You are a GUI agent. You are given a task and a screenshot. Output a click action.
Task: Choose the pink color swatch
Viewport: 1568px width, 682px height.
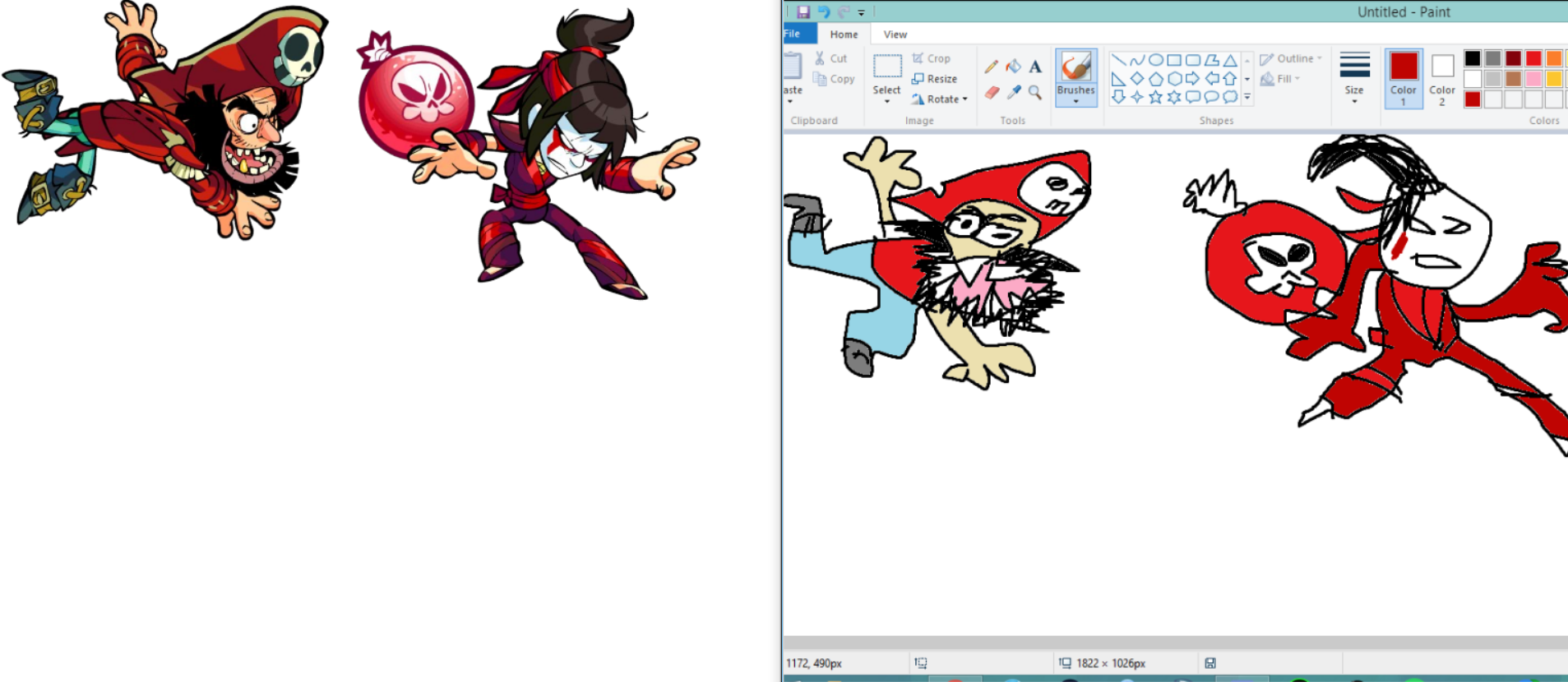(1533, 79)
